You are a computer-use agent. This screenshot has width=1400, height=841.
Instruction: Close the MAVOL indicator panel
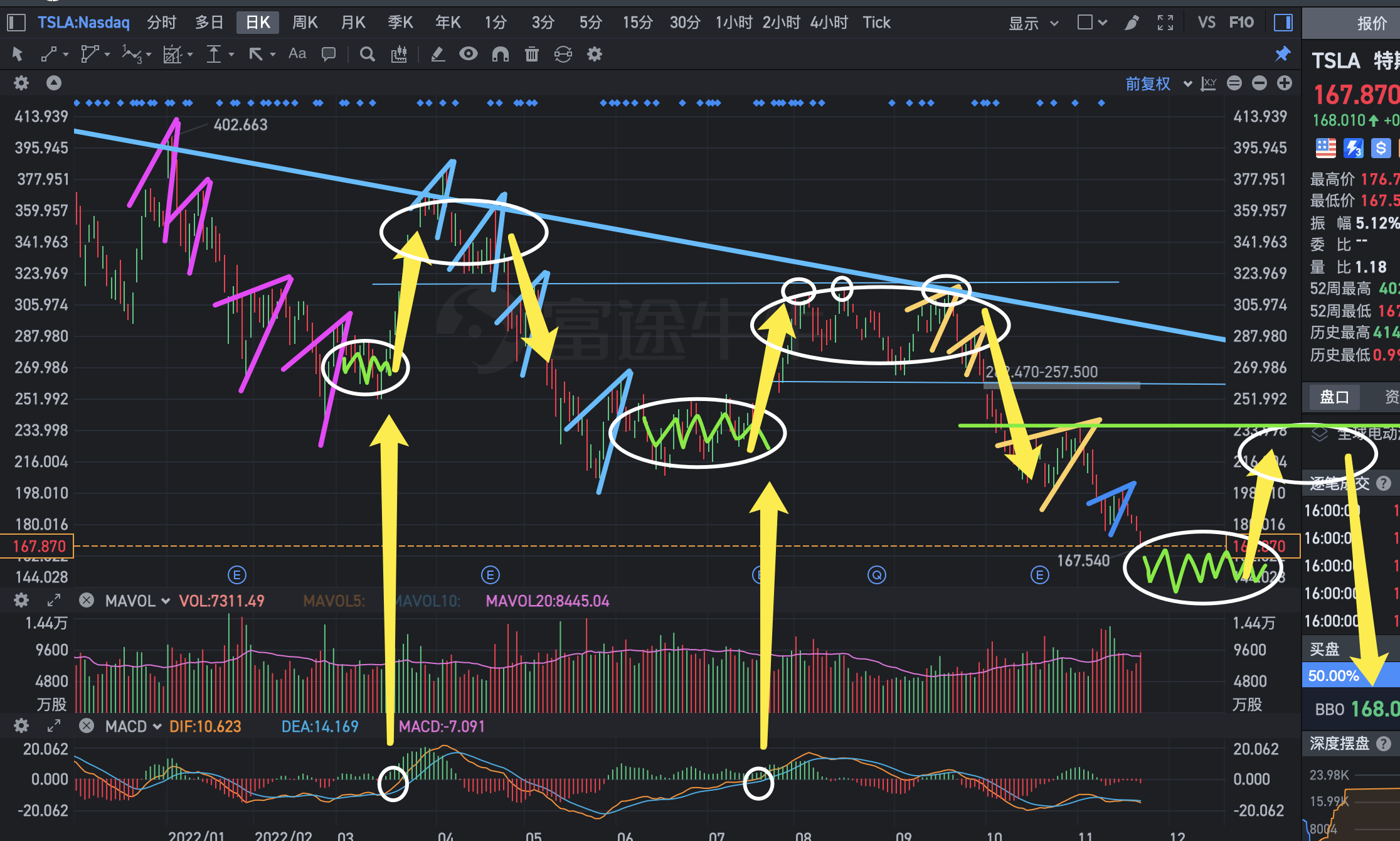pos(87,601)
